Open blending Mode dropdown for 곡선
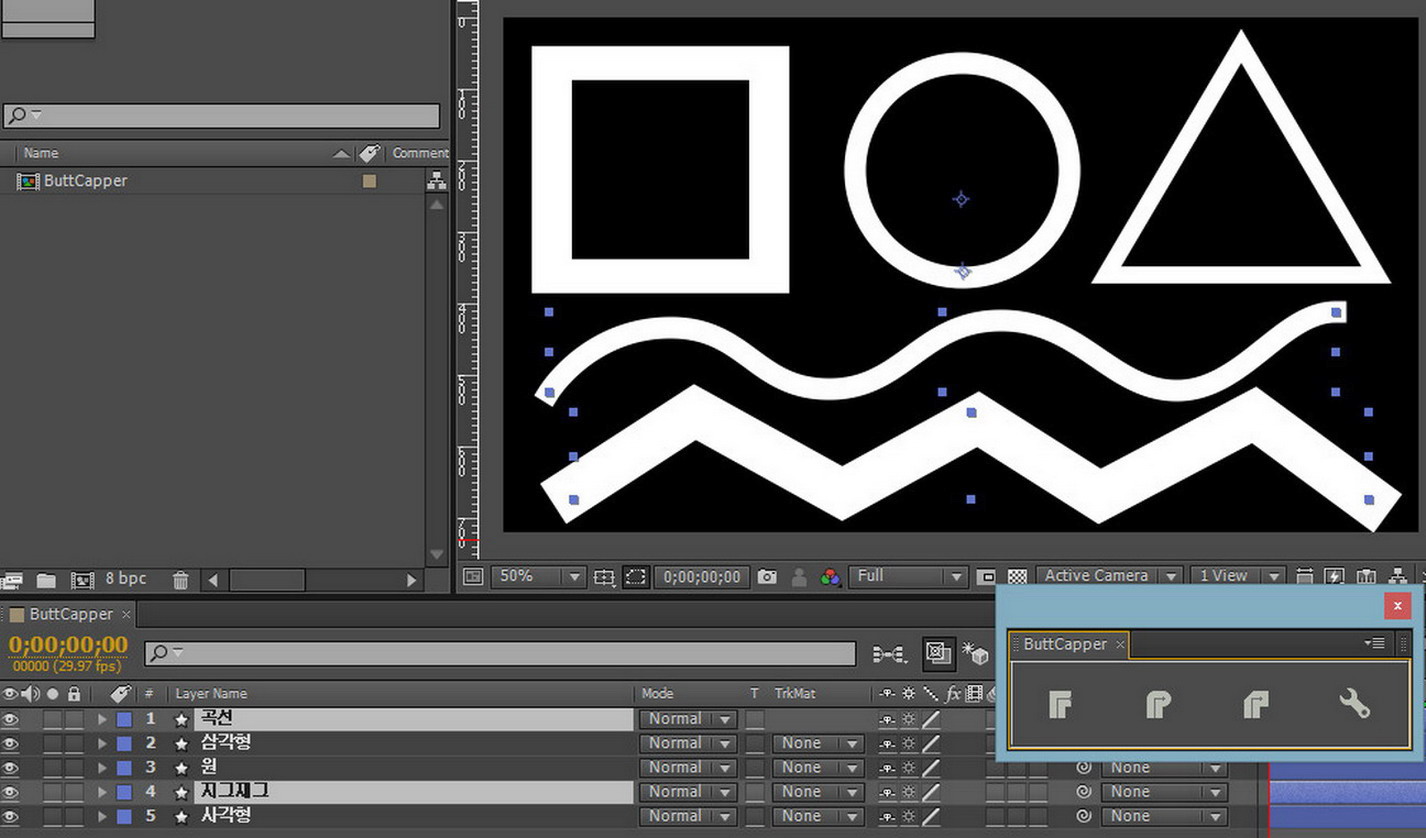 tap(688, 719)
